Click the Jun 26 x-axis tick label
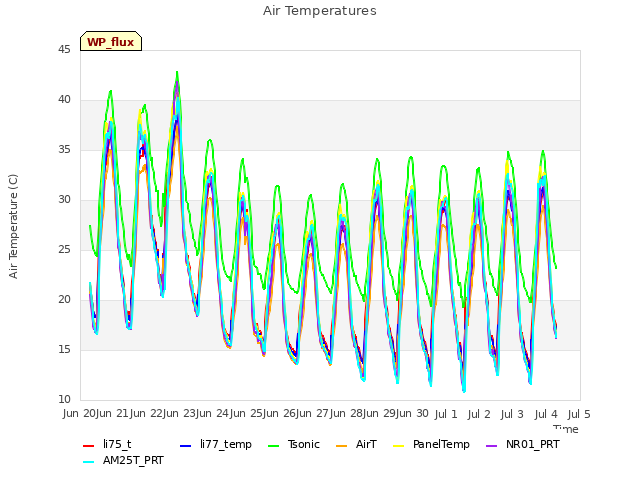Viewport: 640px width, 480px height. click(279, 413)
